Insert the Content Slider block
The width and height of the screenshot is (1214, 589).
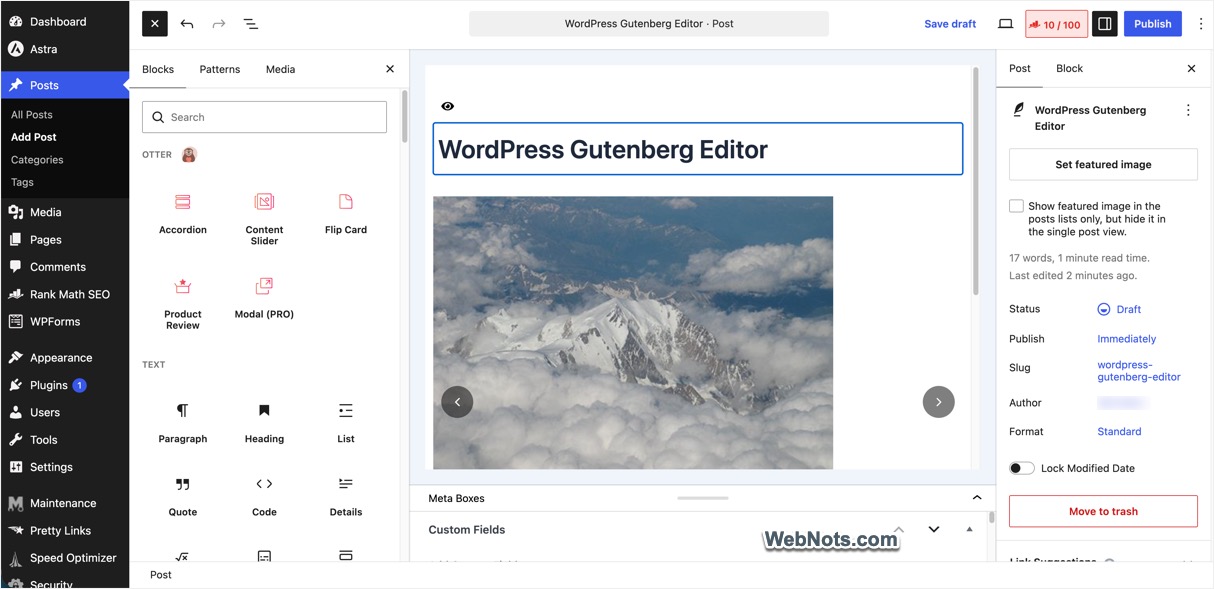point(264,219)
